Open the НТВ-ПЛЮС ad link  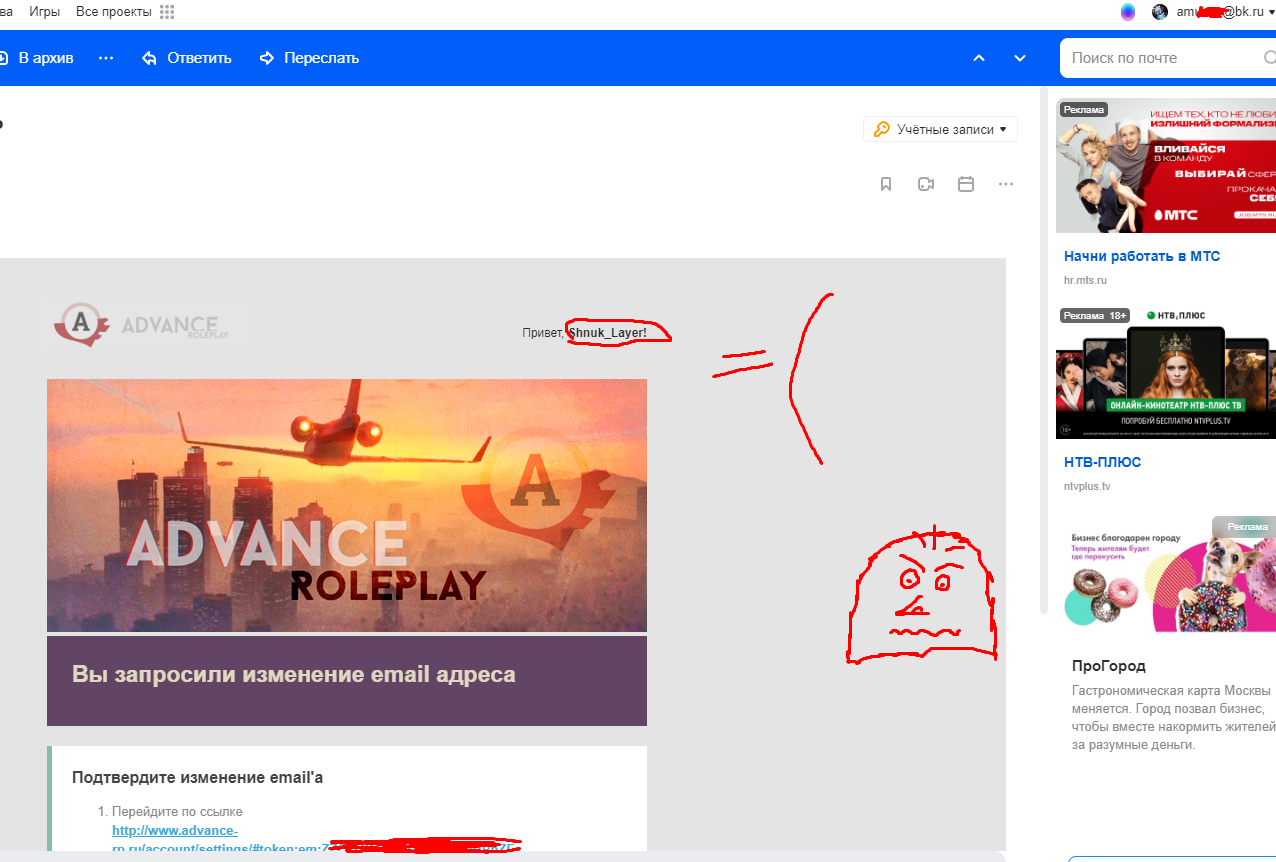1102,462
